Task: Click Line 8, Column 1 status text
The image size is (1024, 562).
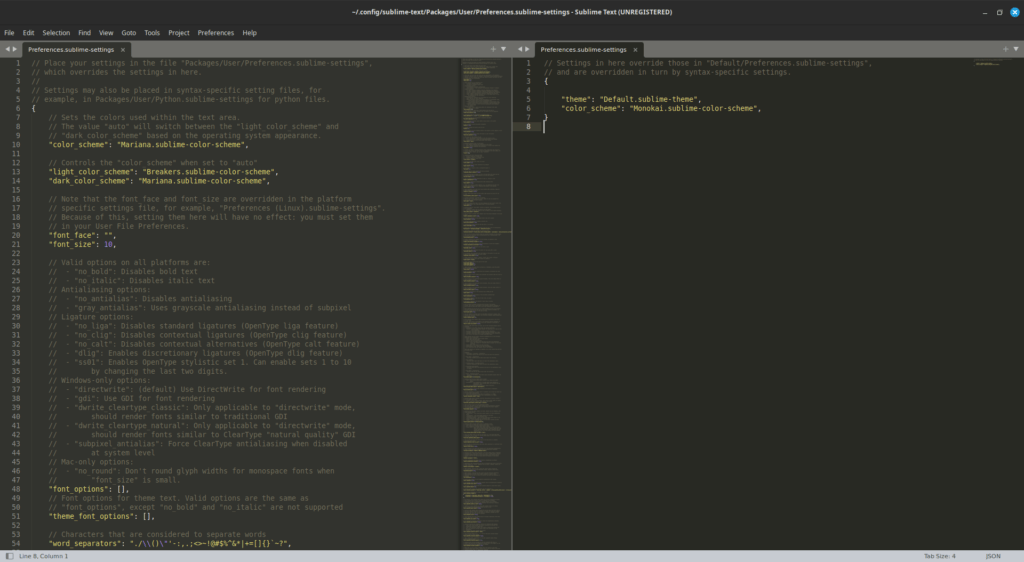Action: click(43, 556)
